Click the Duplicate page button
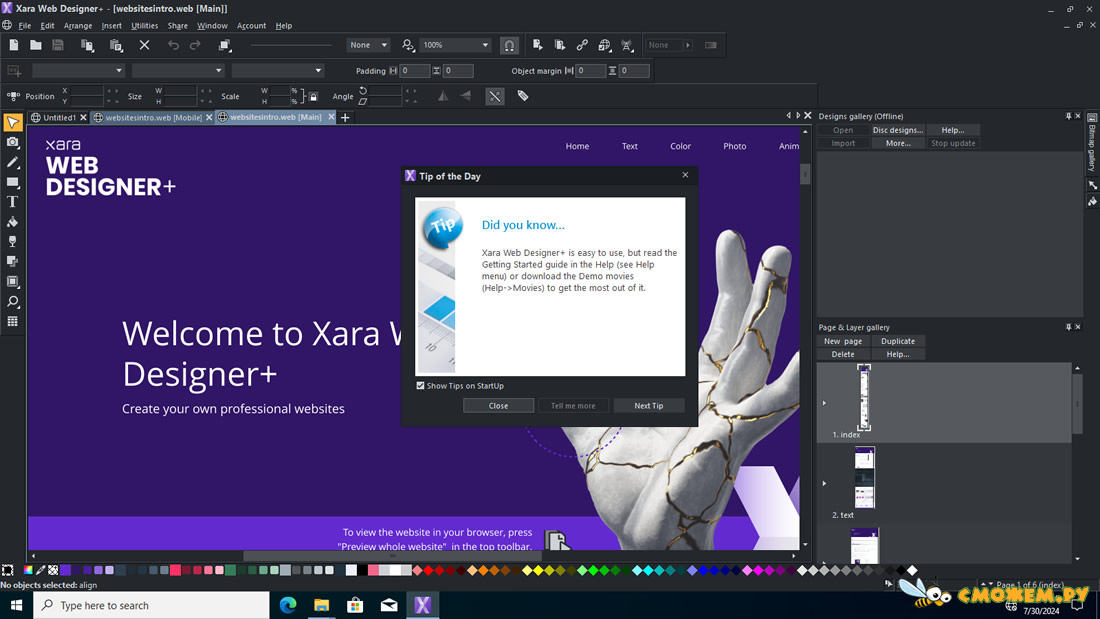1100x619 pixels. [897, 341]
